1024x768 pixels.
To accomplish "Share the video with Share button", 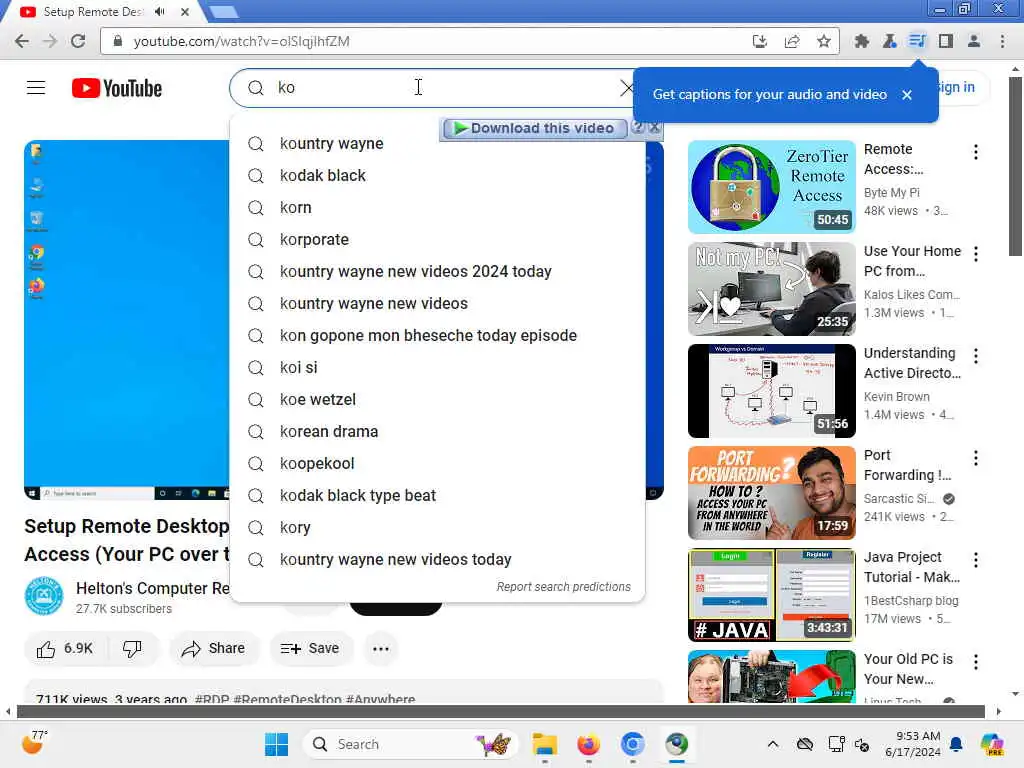I will tap(214, 648).
